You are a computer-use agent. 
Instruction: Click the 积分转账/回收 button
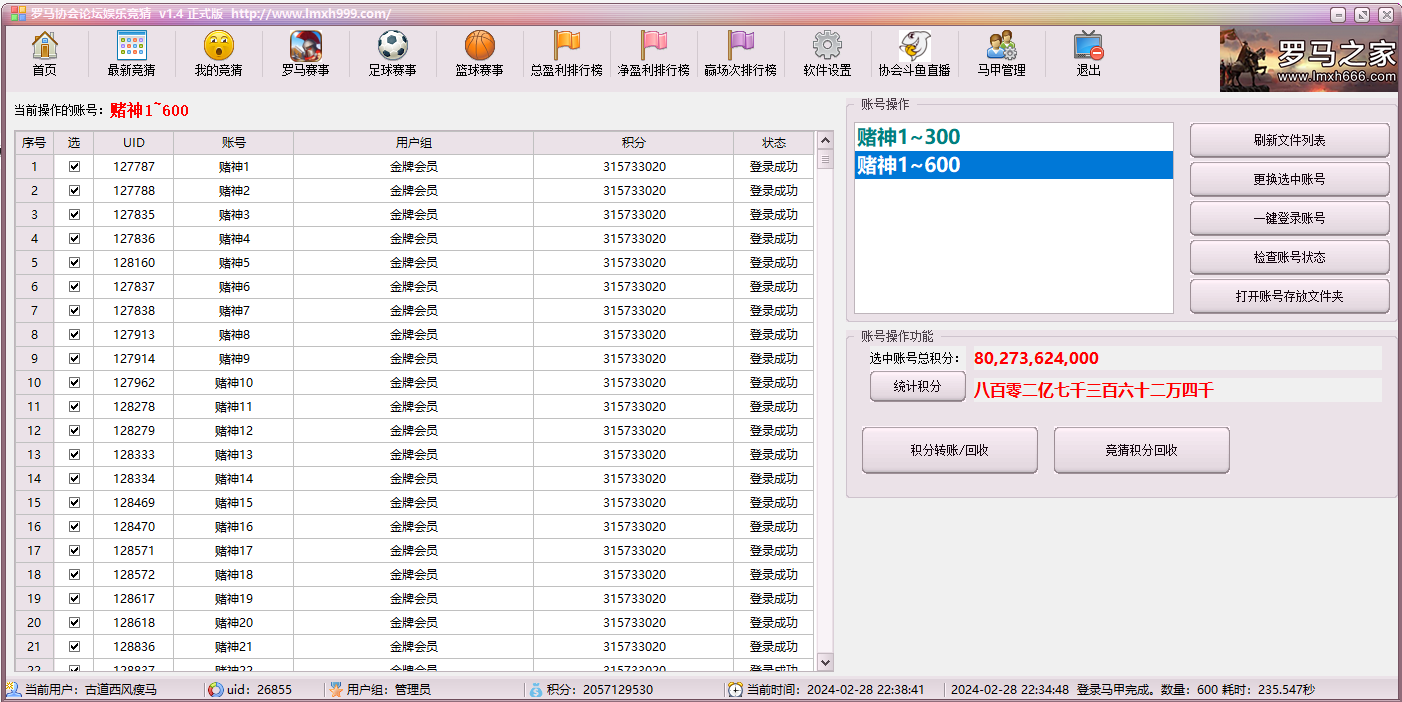tap(949, 450)
